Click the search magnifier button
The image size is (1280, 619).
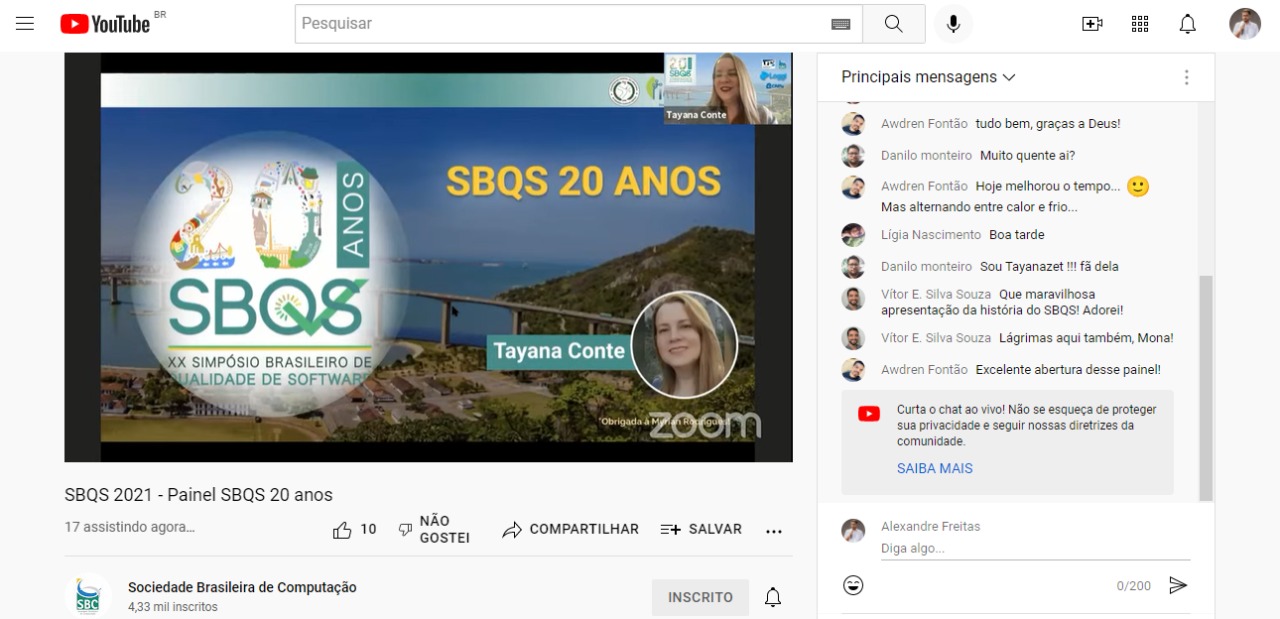point(893,24)
